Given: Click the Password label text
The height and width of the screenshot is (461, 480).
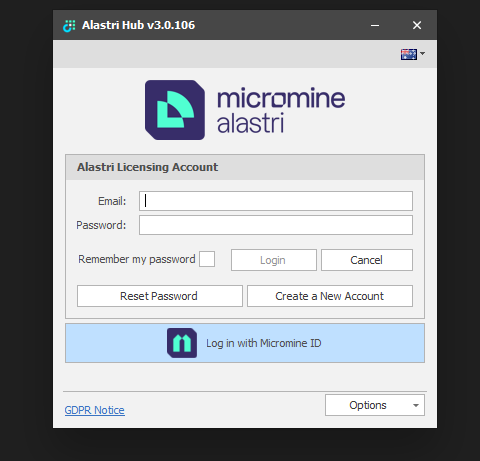Looking at the screenshot, I should [x=101, y=225].
